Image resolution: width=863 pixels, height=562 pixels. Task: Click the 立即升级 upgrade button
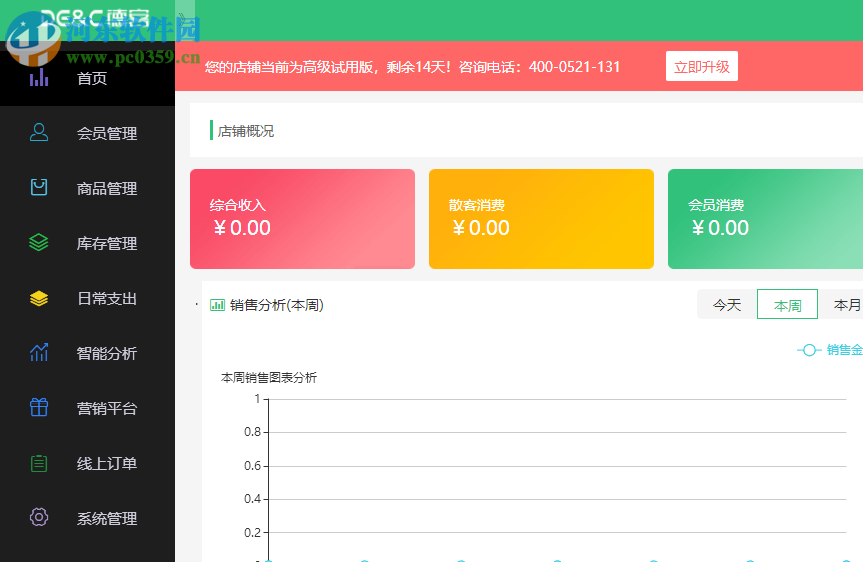click(x=702, y=67)
